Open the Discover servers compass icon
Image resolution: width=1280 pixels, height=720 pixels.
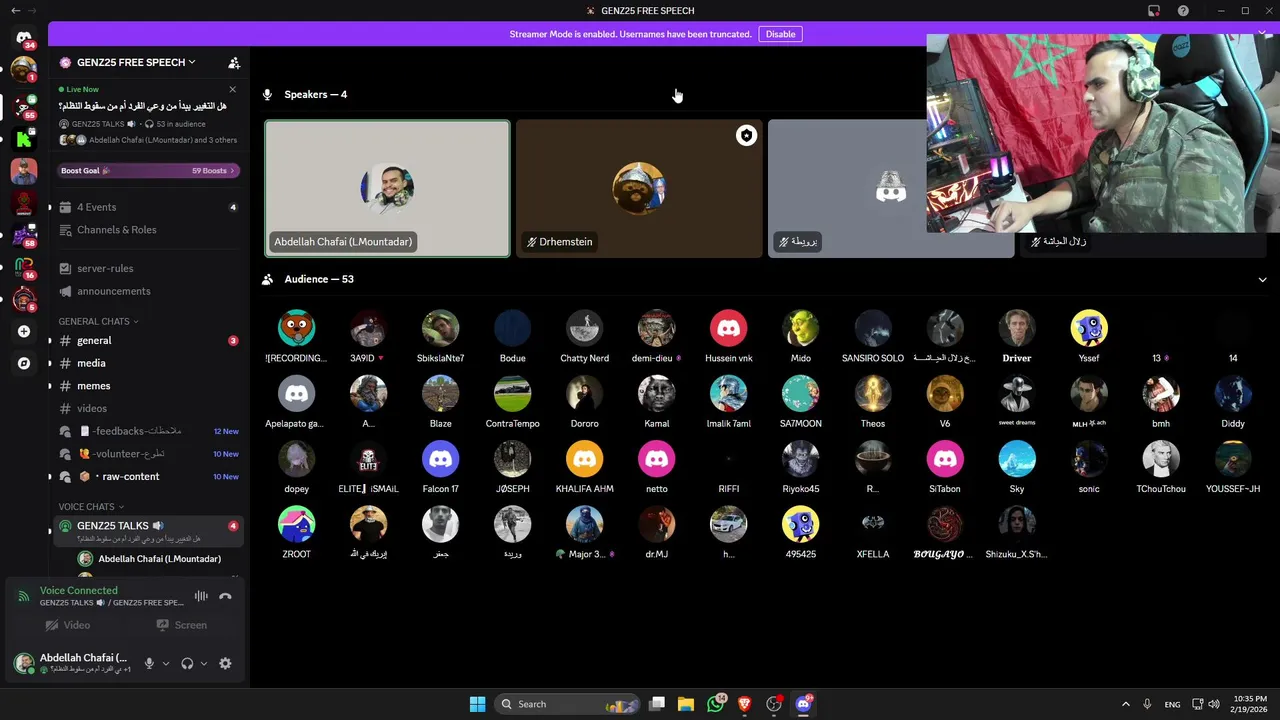click(x=24, y=363)
